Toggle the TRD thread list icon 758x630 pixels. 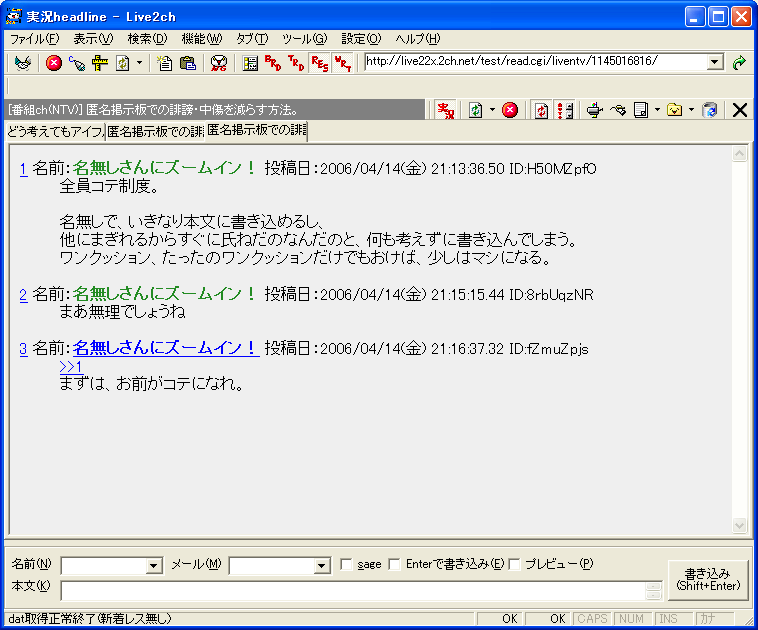(x=296, y=63)
